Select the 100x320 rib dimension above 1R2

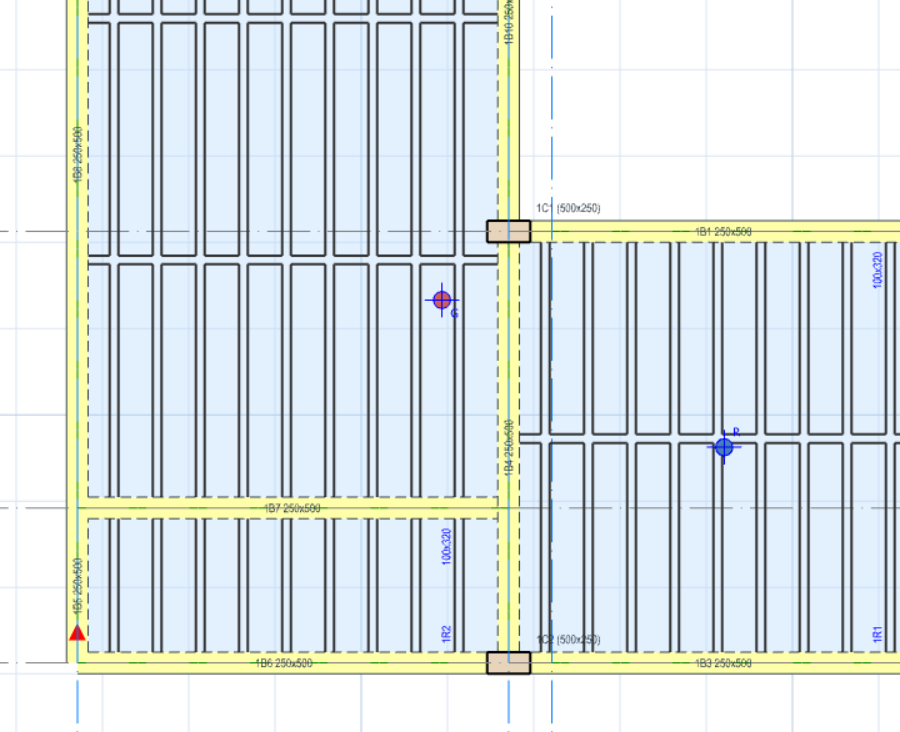click(x=447, y=547)
